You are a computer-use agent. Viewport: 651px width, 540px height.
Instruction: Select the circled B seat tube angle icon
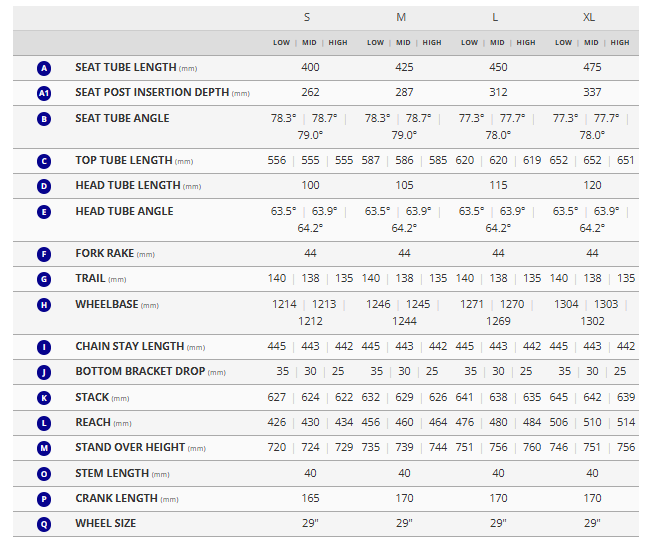(44, 119)
